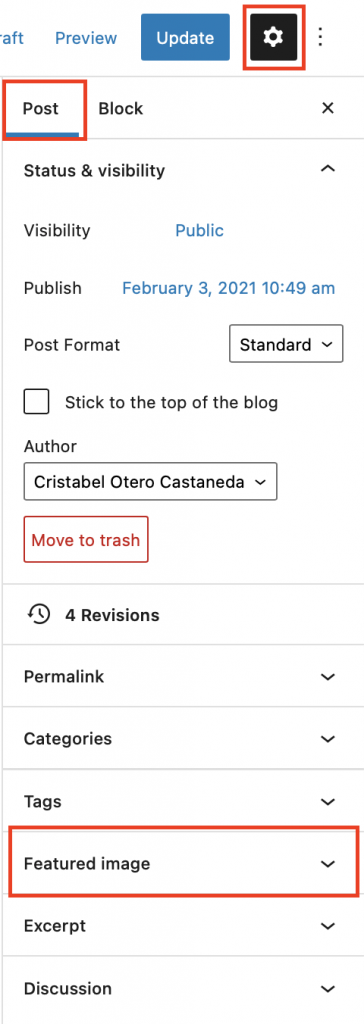
Task: Collapse the Status & visibility section
Action: tap(328, 170)
